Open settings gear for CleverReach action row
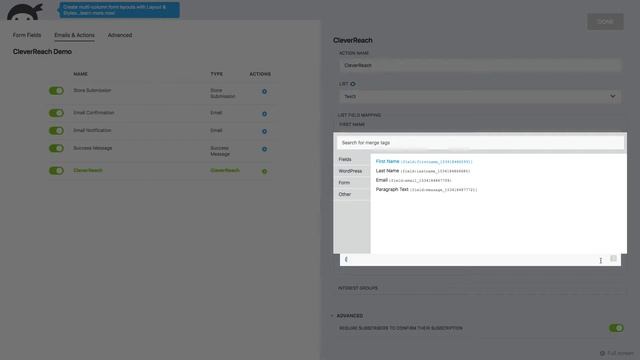The width and height of the screenshot is (640, 360). point(264,171)
